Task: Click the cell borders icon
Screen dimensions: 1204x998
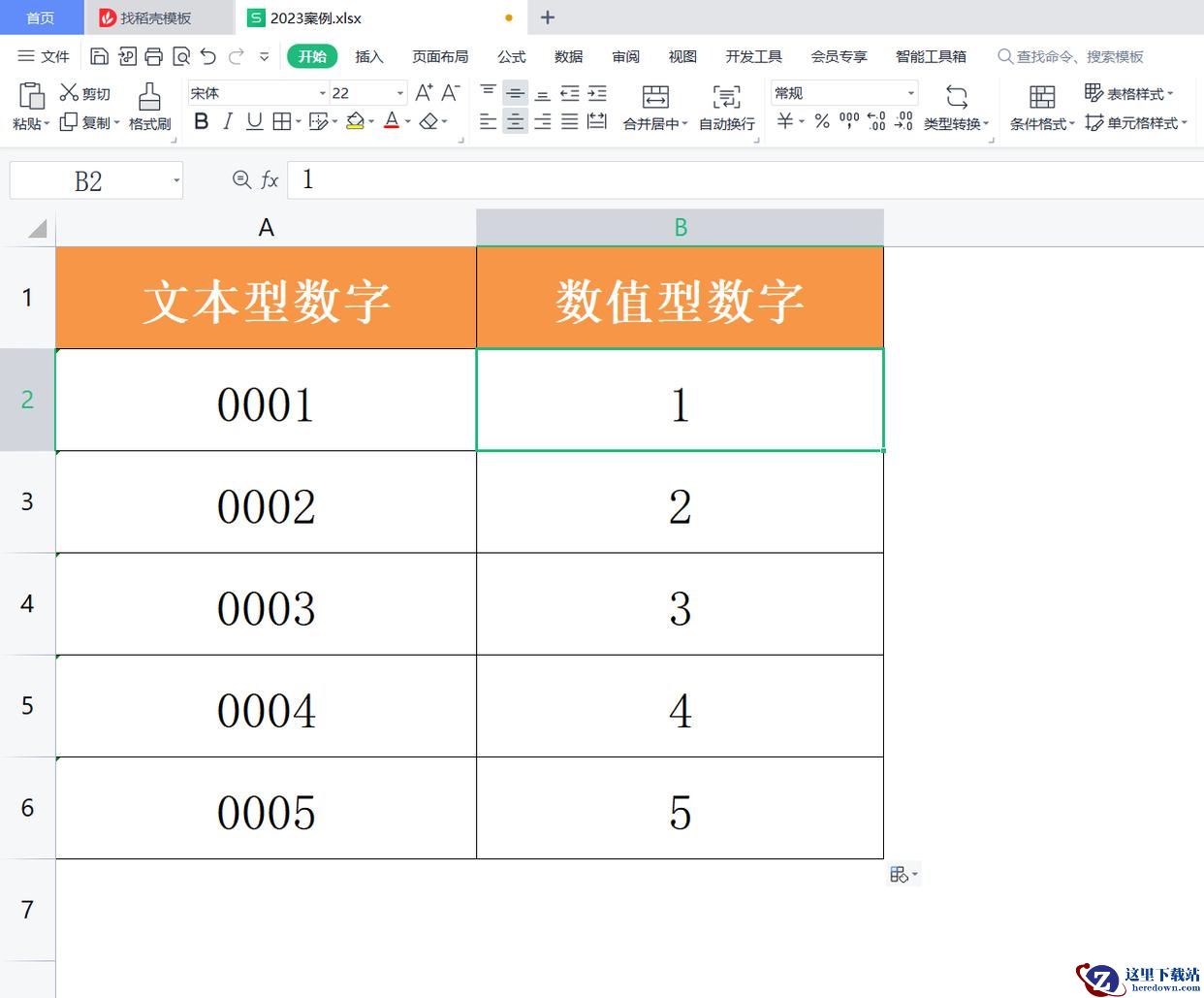Action: [x=281, y=121]
